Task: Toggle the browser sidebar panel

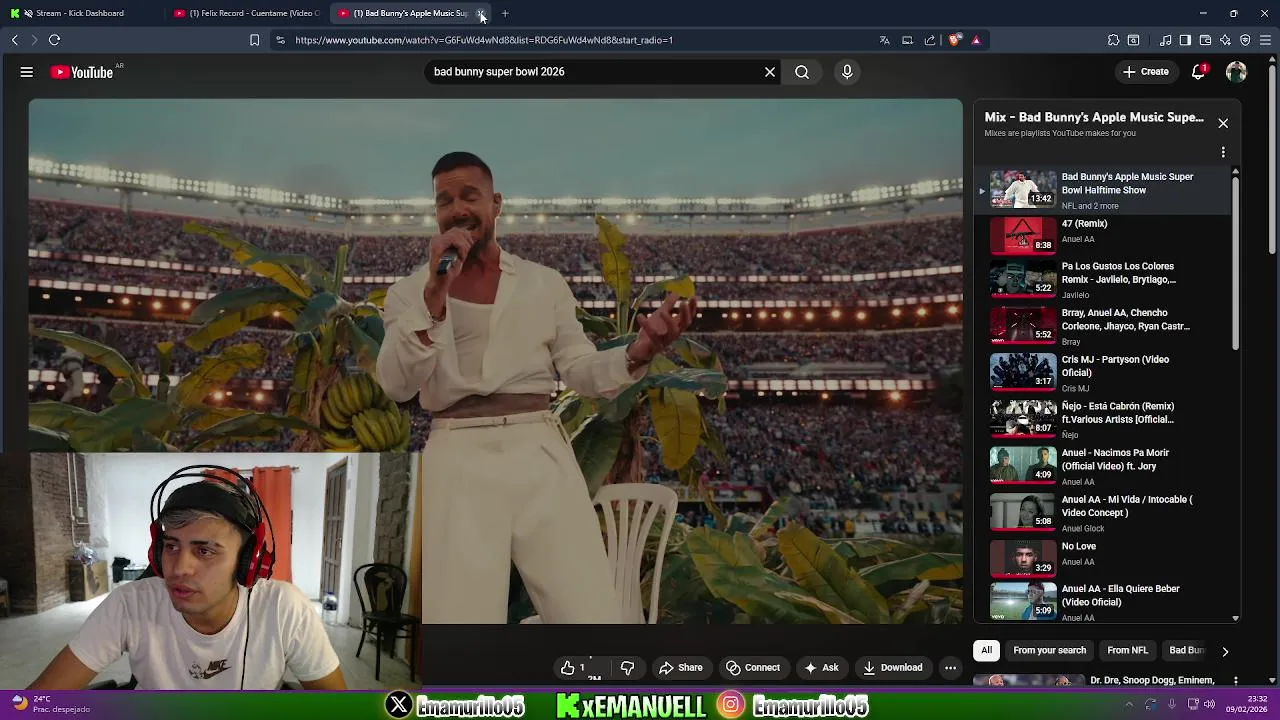Action: (x=1185, y=40)
